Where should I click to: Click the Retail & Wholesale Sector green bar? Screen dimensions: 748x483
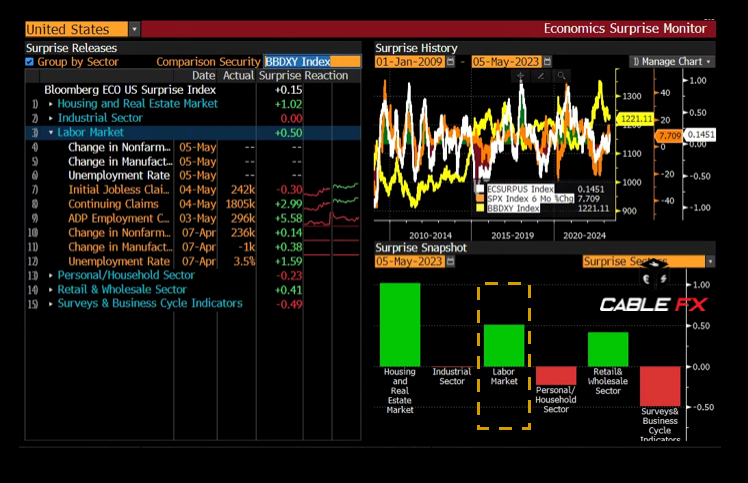click(608, 349)
